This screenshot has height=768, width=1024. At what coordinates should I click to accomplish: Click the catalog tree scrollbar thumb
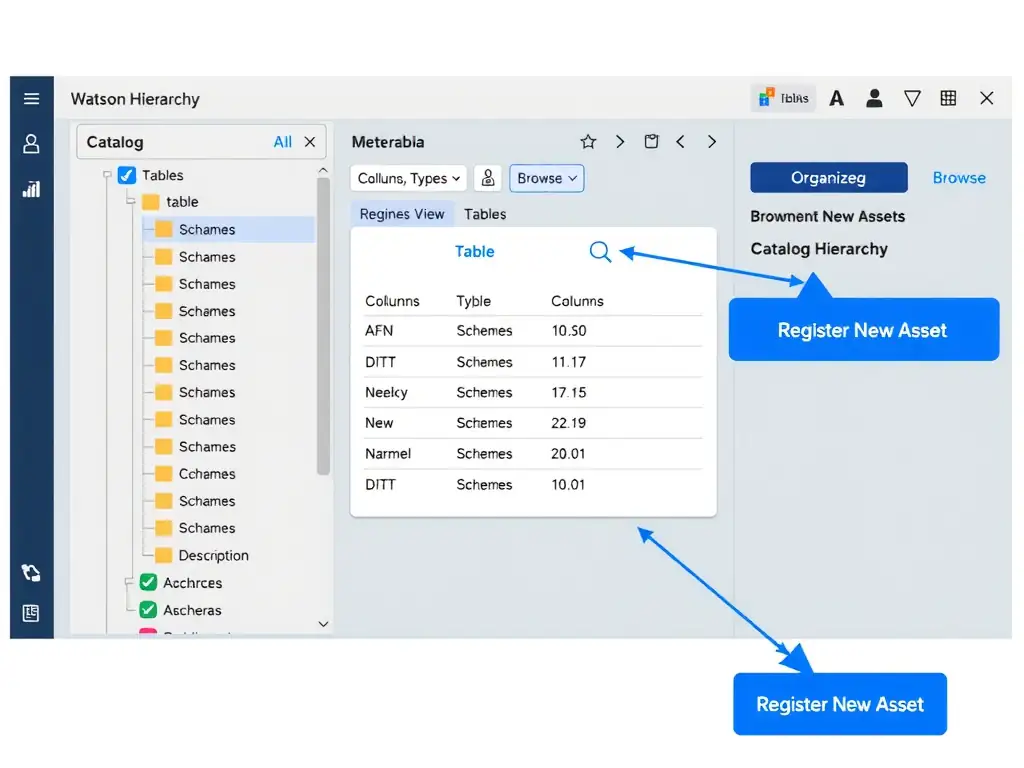[x=323, y=327]
